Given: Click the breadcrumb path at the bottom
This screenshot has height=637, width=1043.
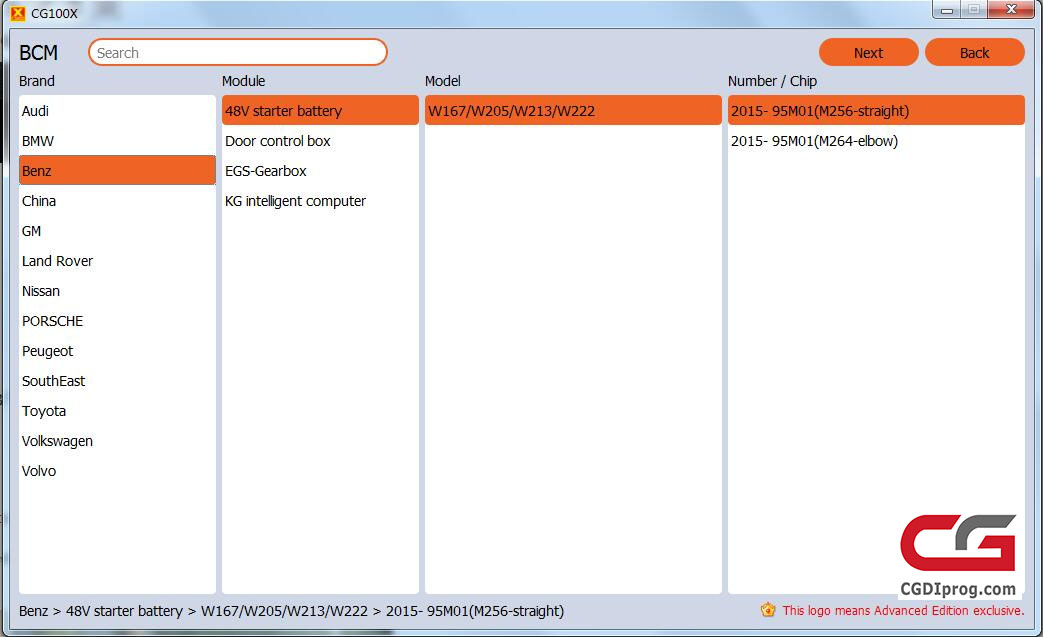Looking at the screenshot, I should click(x=291, y=610).
